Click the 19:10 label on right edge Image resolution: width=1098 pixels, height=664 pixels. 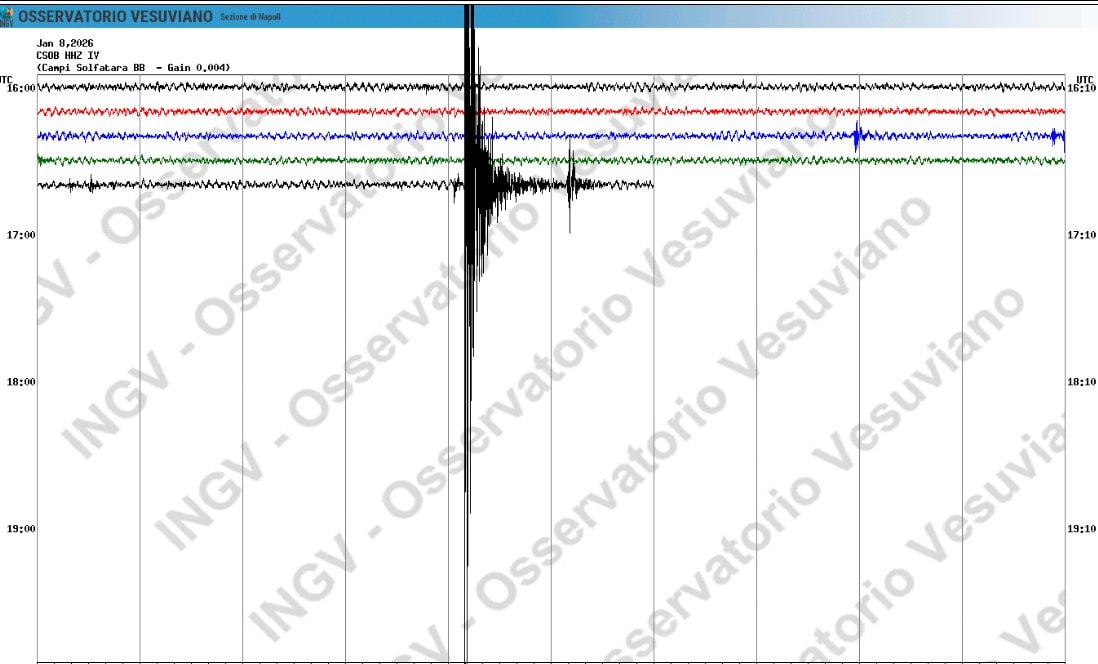pos(1081,529)
